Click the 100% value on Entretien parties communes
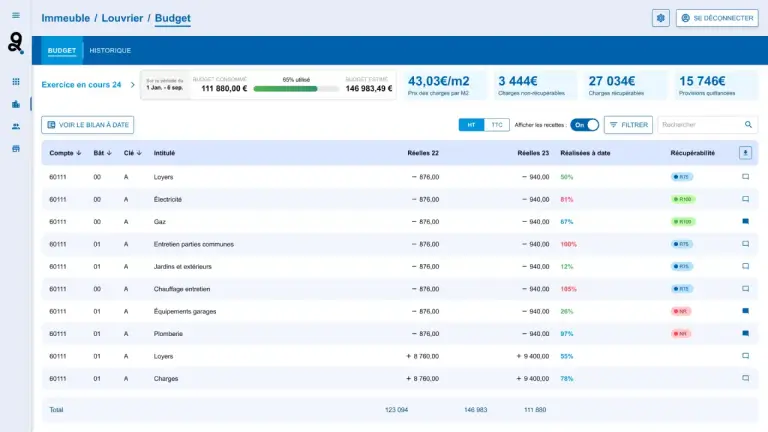The width and height of the screenshot is (768, 432). click(568, 244)
